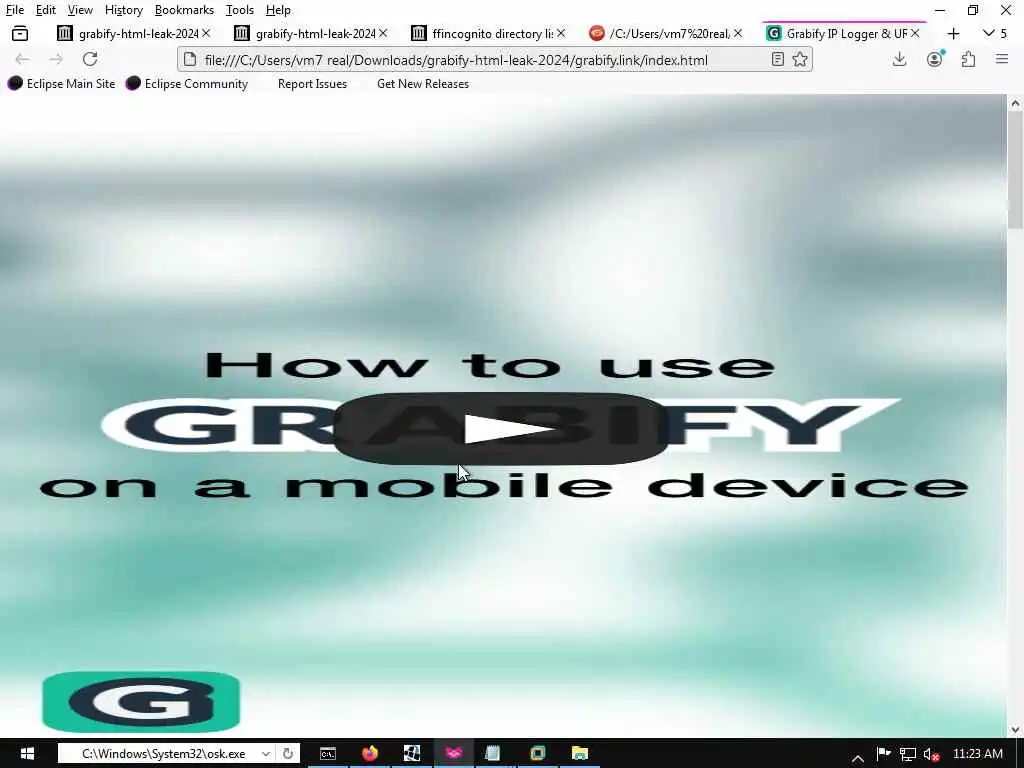Open the Edit menu
Viewport: 1024px width, 768px height.
(x=45, y=10)
